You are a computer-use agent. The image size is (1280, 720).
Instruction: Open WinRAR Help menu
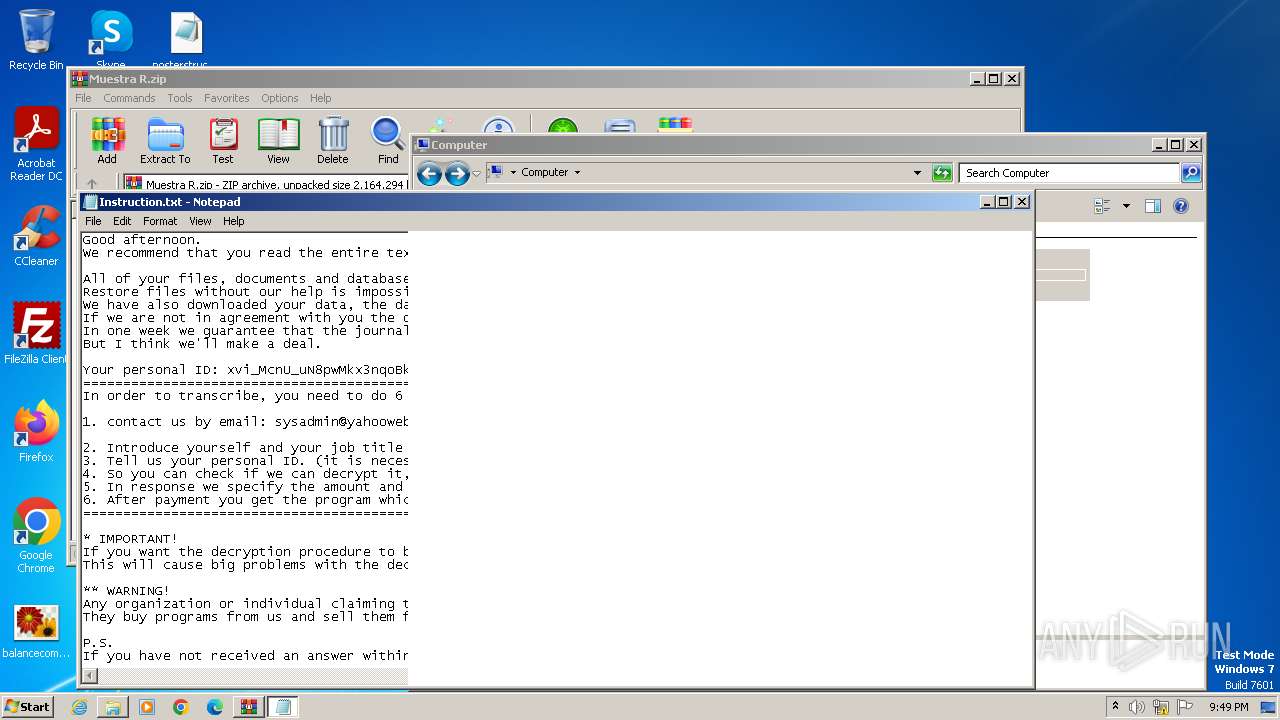[x=320, y=98]
